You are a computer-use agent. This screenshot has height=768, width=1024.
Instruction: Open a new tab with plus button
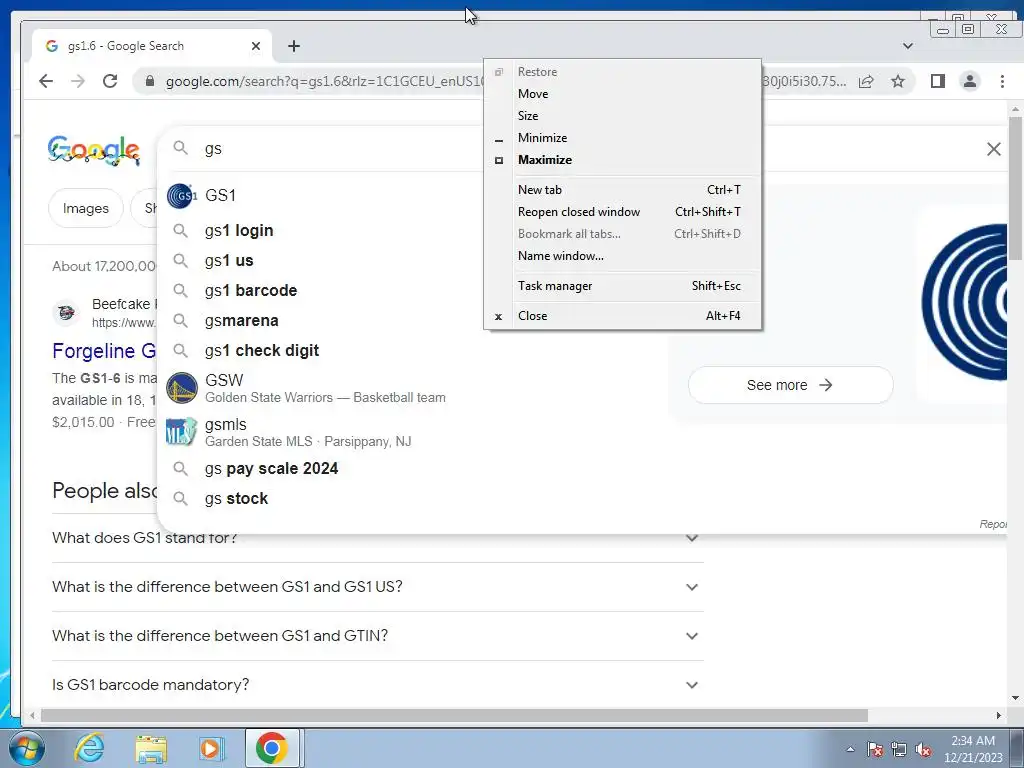(294, 46)
